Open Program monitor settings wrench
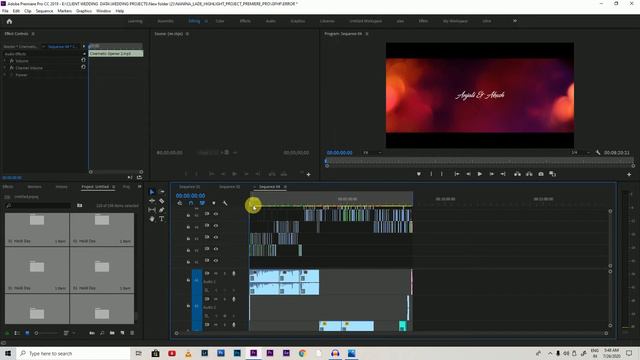 (598, 153)
